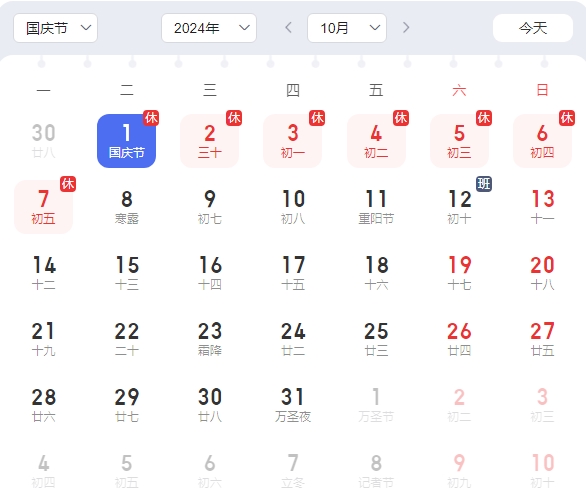Select October 13 十一

point(542,207)
